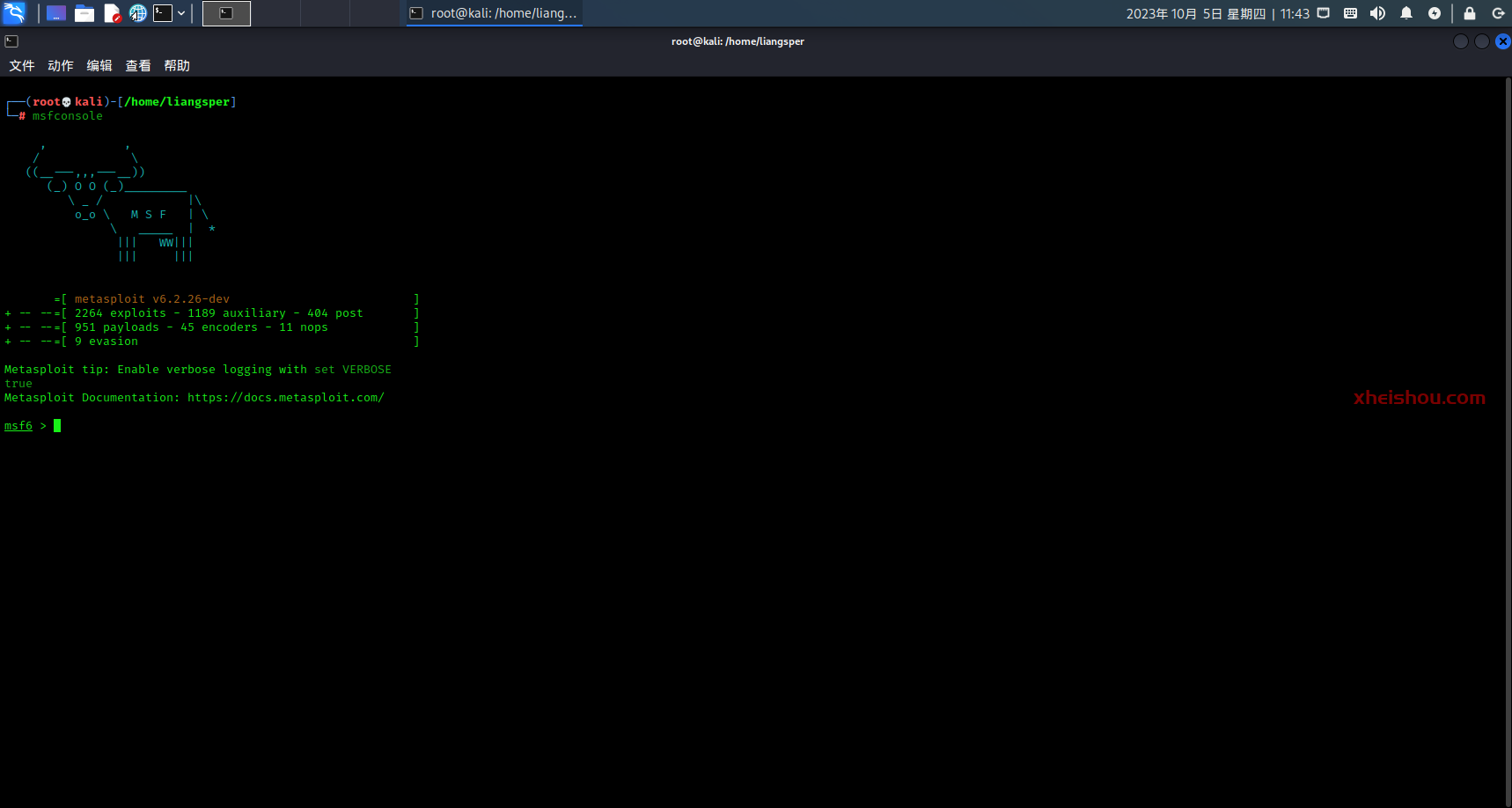This screenshot has width=1512, height=808.
Task: Click the /home/liangsper path in prompt
Action: tap(177, 102)
